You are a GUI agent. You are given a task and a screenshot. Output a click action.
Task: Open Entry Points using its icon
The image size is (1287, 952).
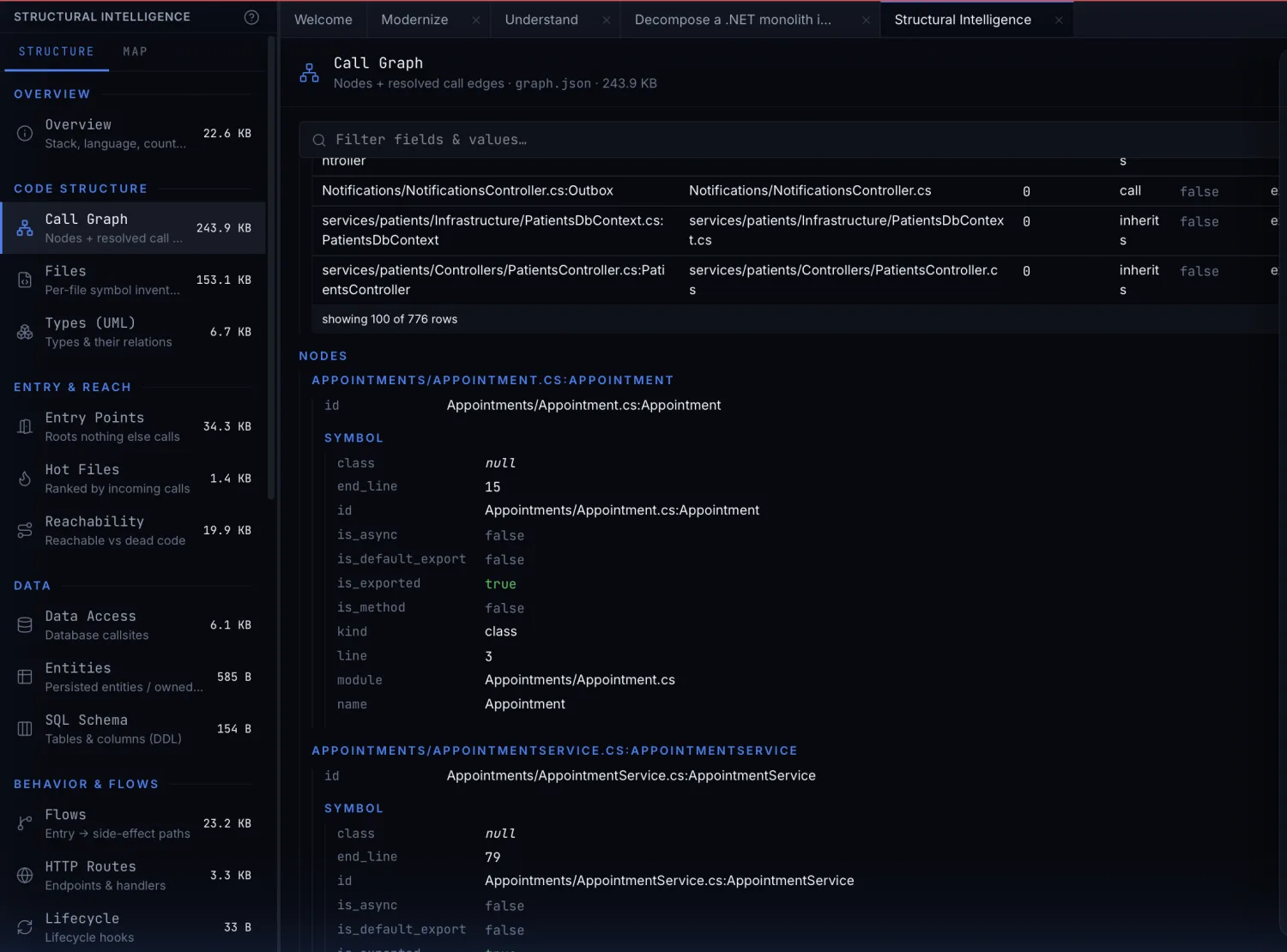pyautogui.click(x=25, y=426)
